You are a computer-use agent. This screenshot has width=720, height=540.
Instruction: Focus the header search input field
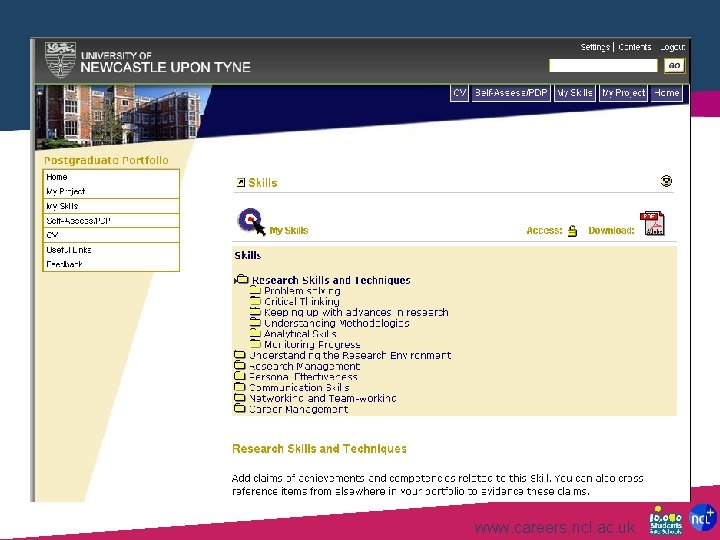[x=603, y=66]
